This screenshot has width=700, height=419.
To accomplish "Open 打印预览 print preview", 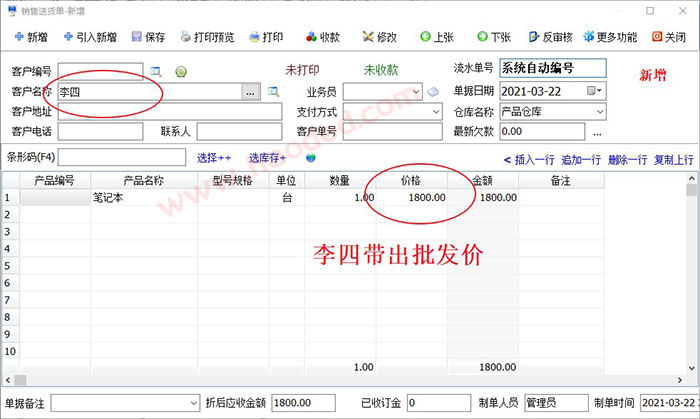I will 207,37.
